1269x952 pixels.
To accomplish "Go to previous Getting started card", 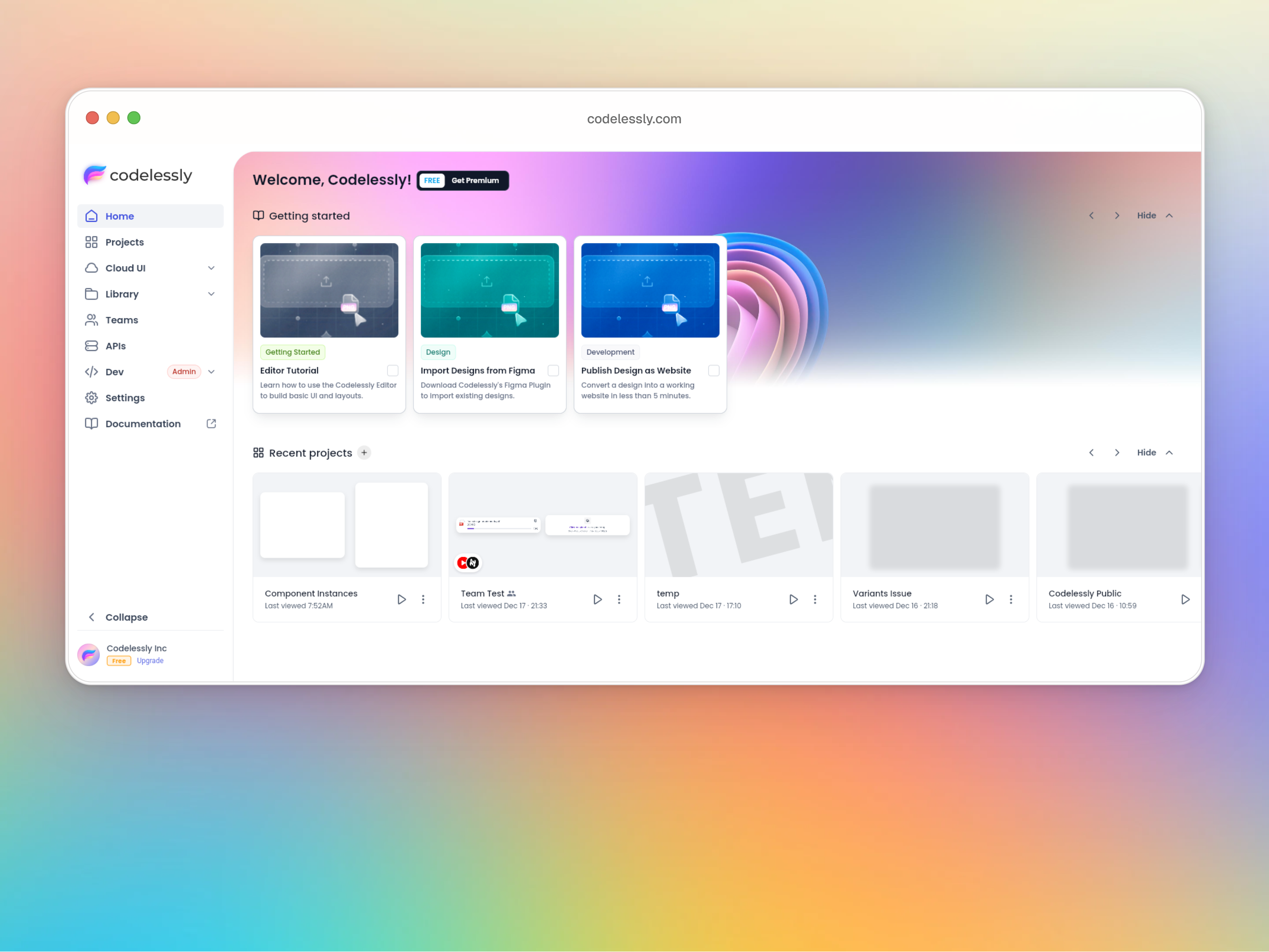I will [1091, 216].
